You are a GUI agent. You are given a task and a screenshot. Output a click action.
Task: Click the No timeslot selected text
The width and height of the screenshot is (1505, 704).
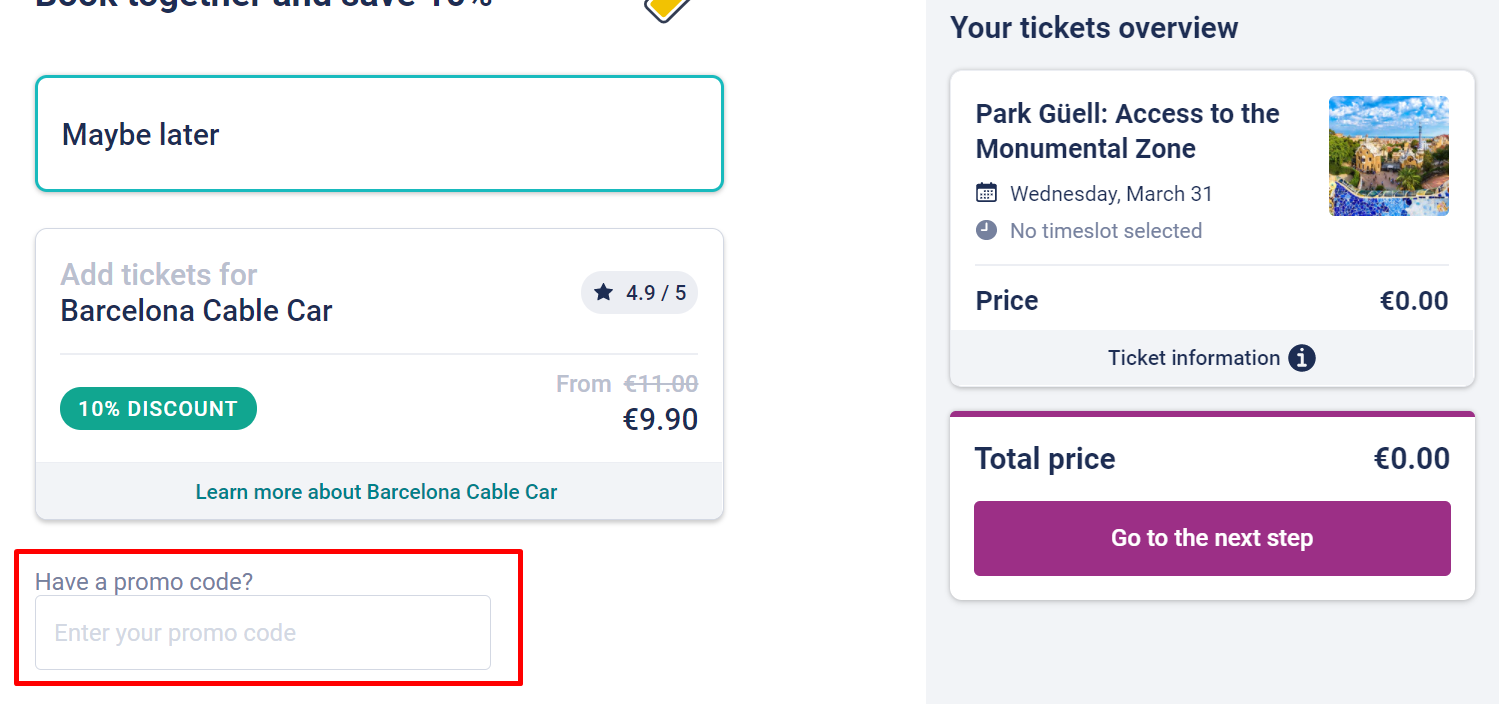tap(1106, 231)
